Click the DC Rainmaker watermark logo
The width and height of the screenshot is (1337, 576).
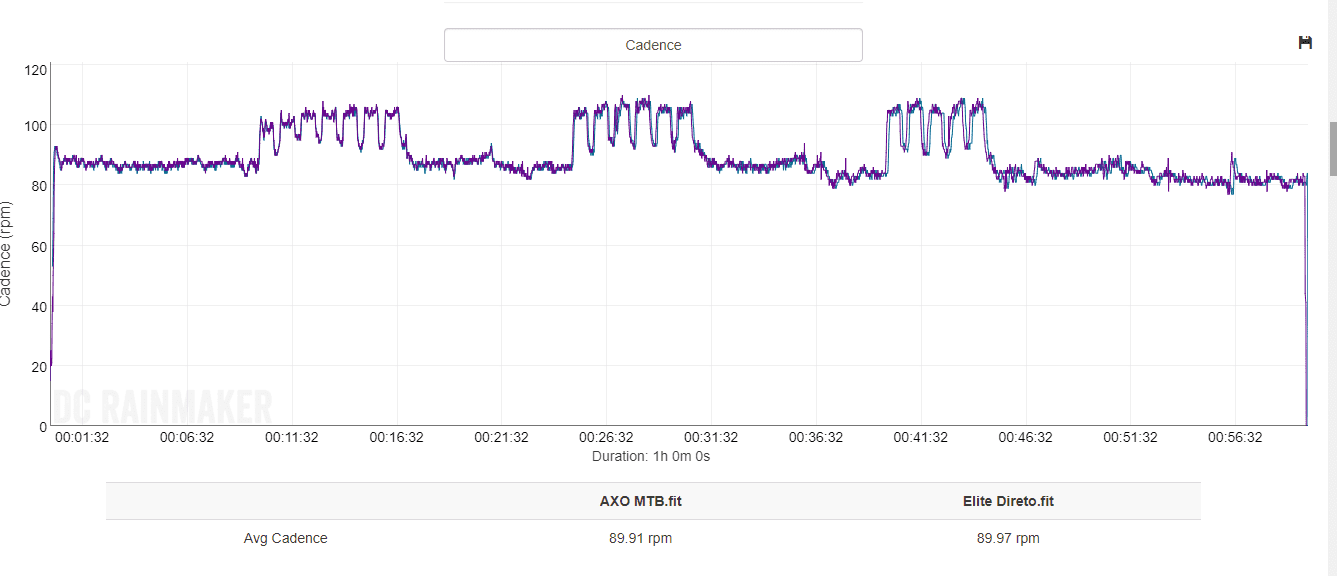pos(162,407)
